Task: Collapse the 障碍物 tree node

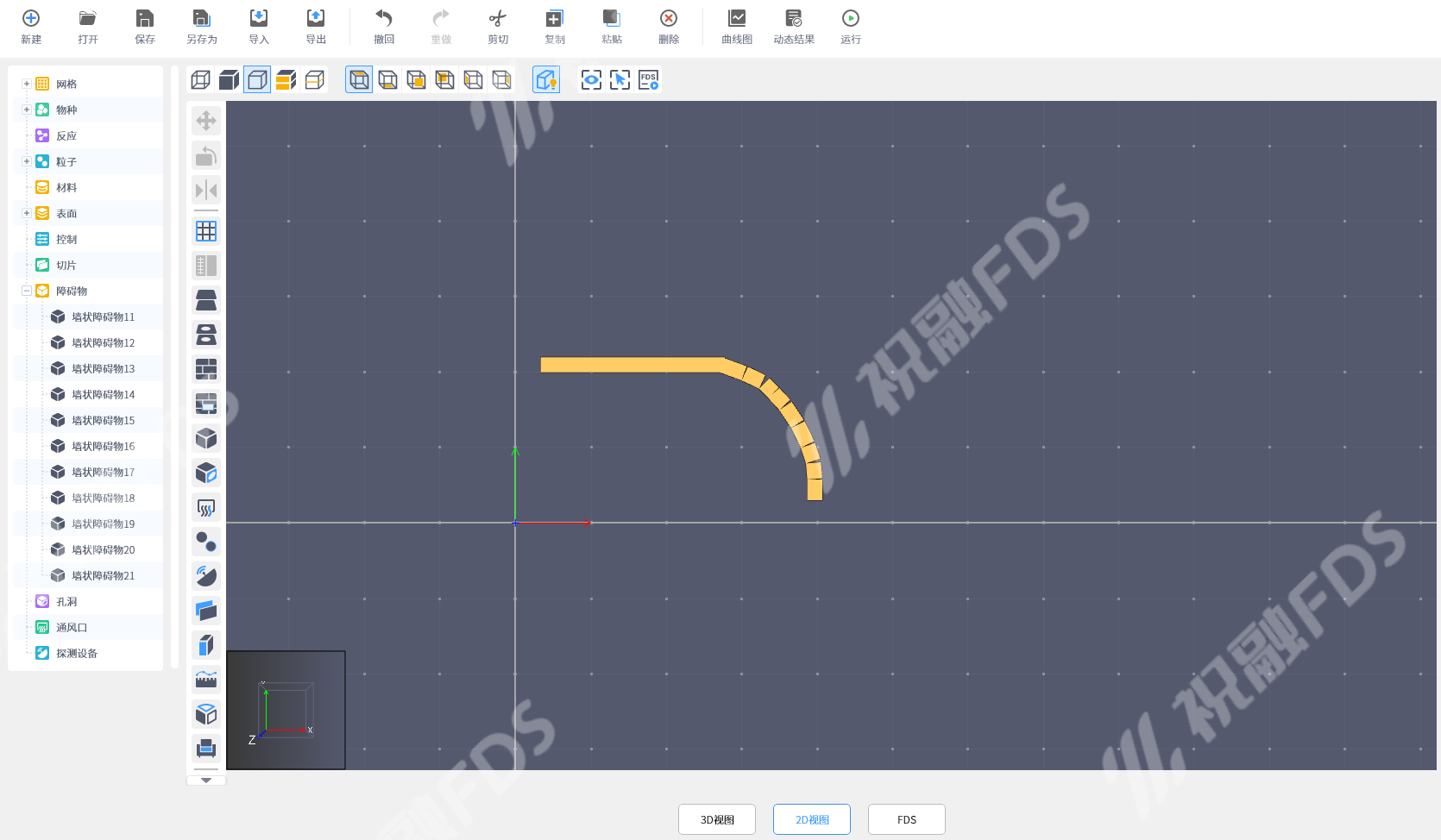Action: click(x=27, y=291)
